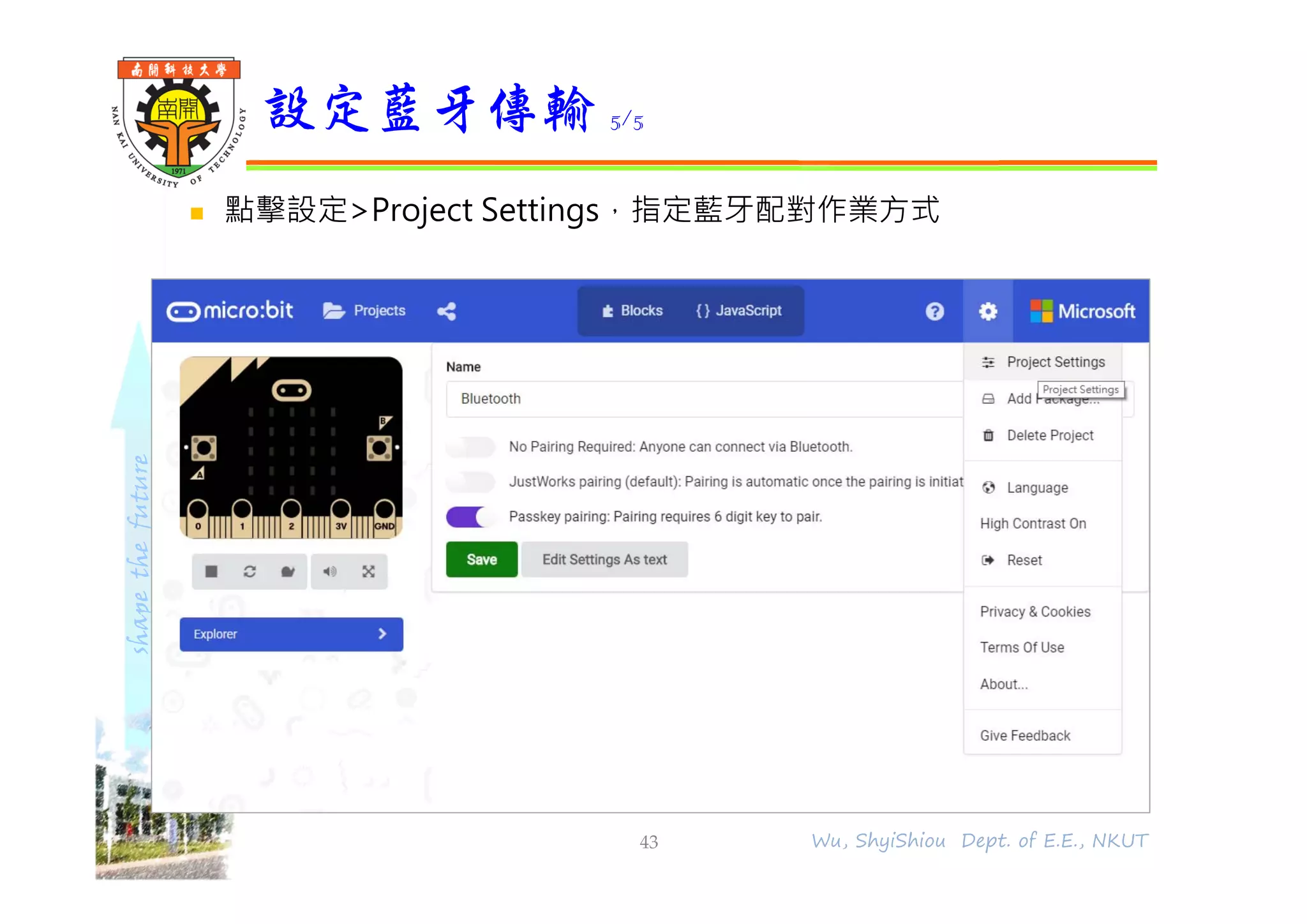
Task: Open the About... dialog
Action: pos(1043,684)
